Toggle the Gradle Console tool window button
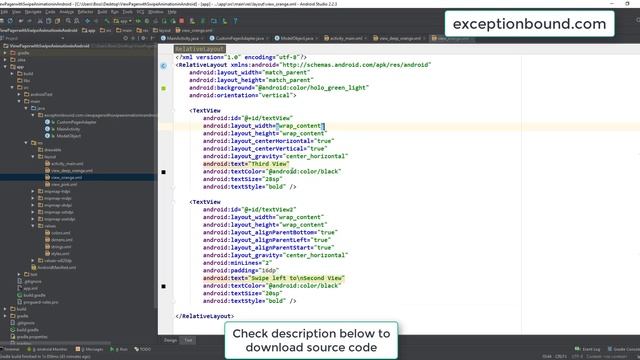 tap(623, 349)
